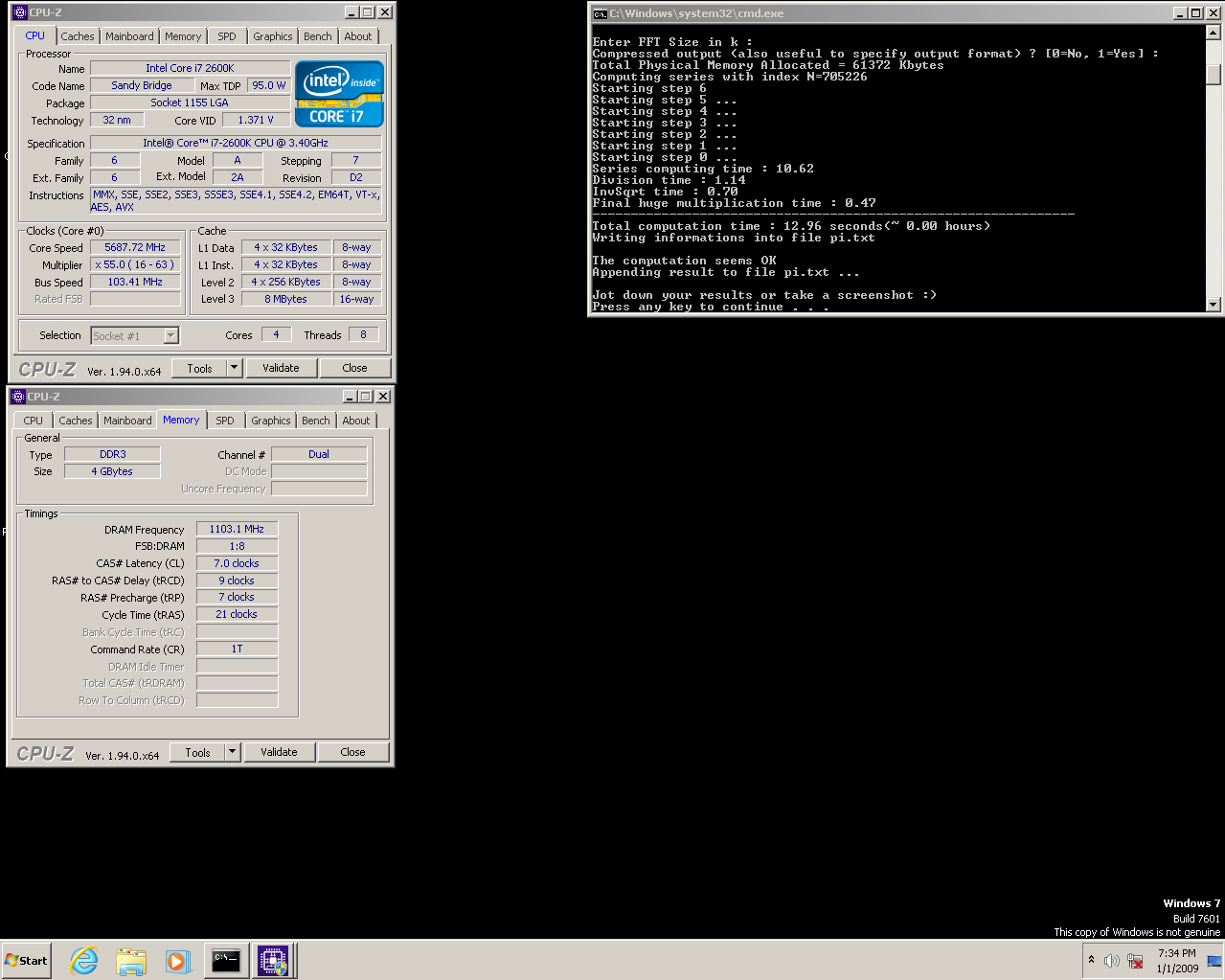
Task: Click Command Rate value 1T
Action: (x=237, y=649)
